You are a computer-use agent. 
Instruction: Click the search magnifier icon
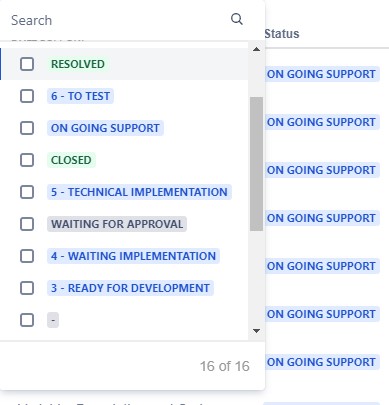pyautogui.click(x=237, y=19)
